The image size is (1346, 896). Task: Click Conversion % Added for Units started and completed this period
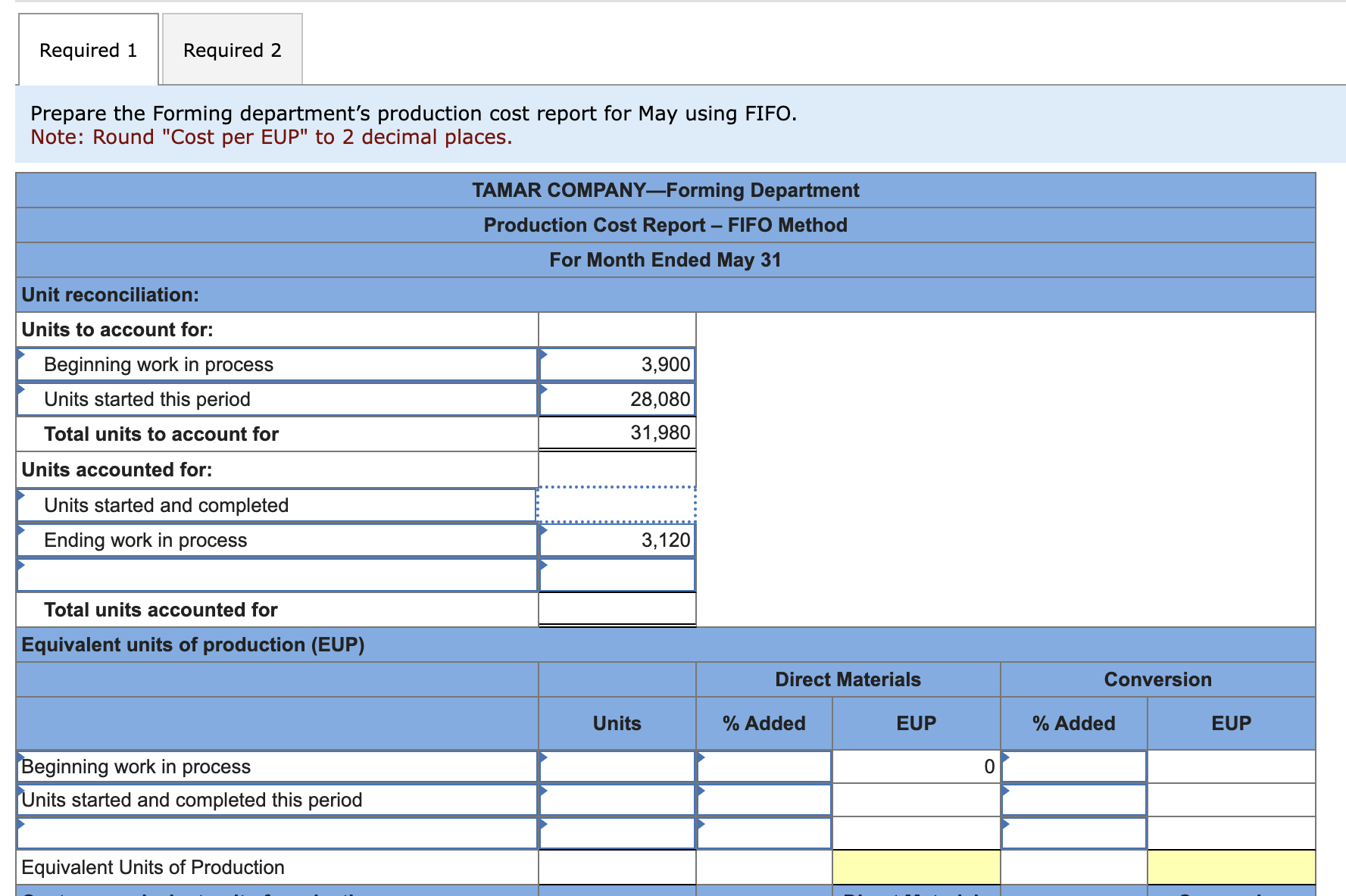tap(1074, 800)
